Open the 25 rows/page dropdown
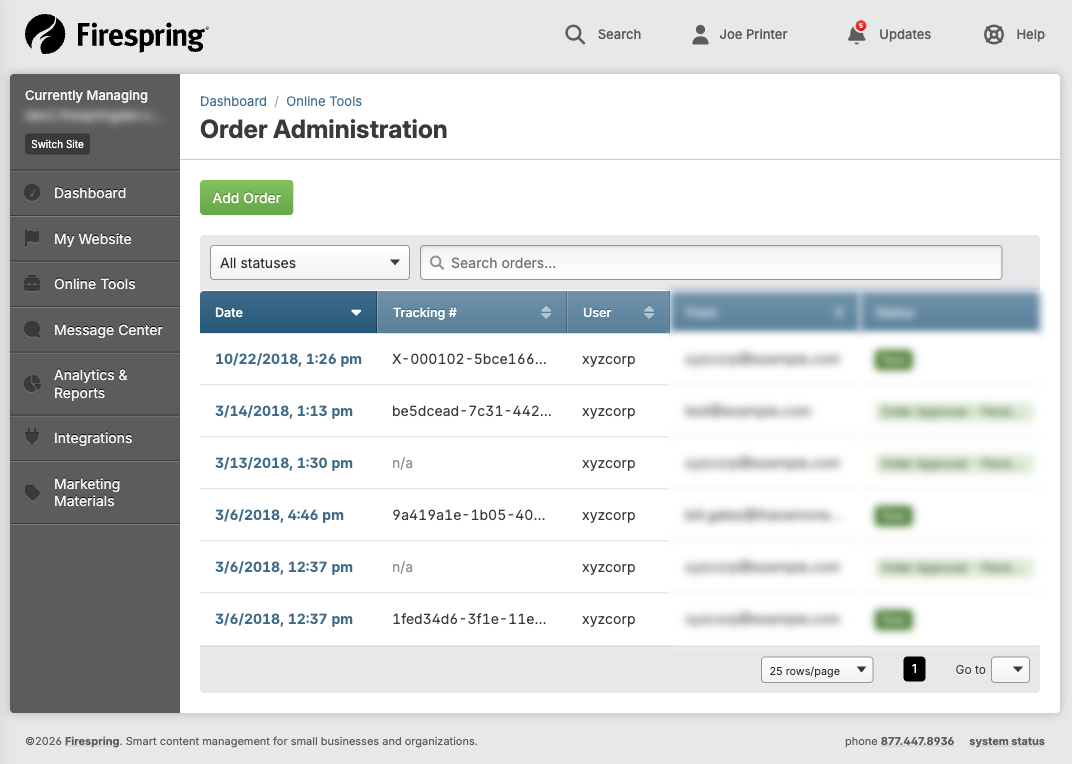Screen dimensions: 1072x764 (x=817, y=670)
